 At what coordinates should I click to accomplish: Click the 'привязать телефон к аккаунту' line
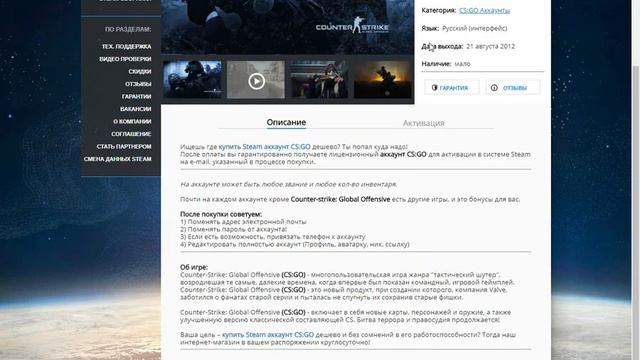pos(273,237)
